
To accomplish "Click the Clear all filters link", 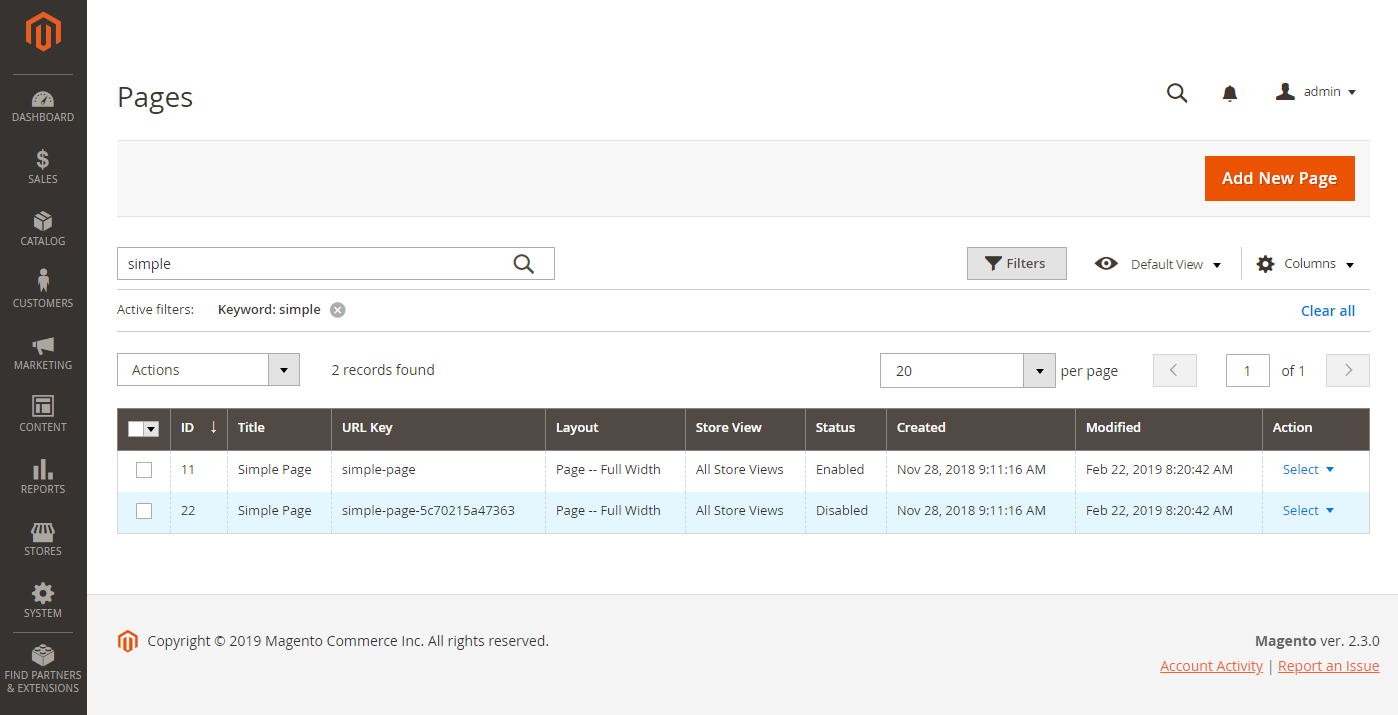I will pos(1328,311).
